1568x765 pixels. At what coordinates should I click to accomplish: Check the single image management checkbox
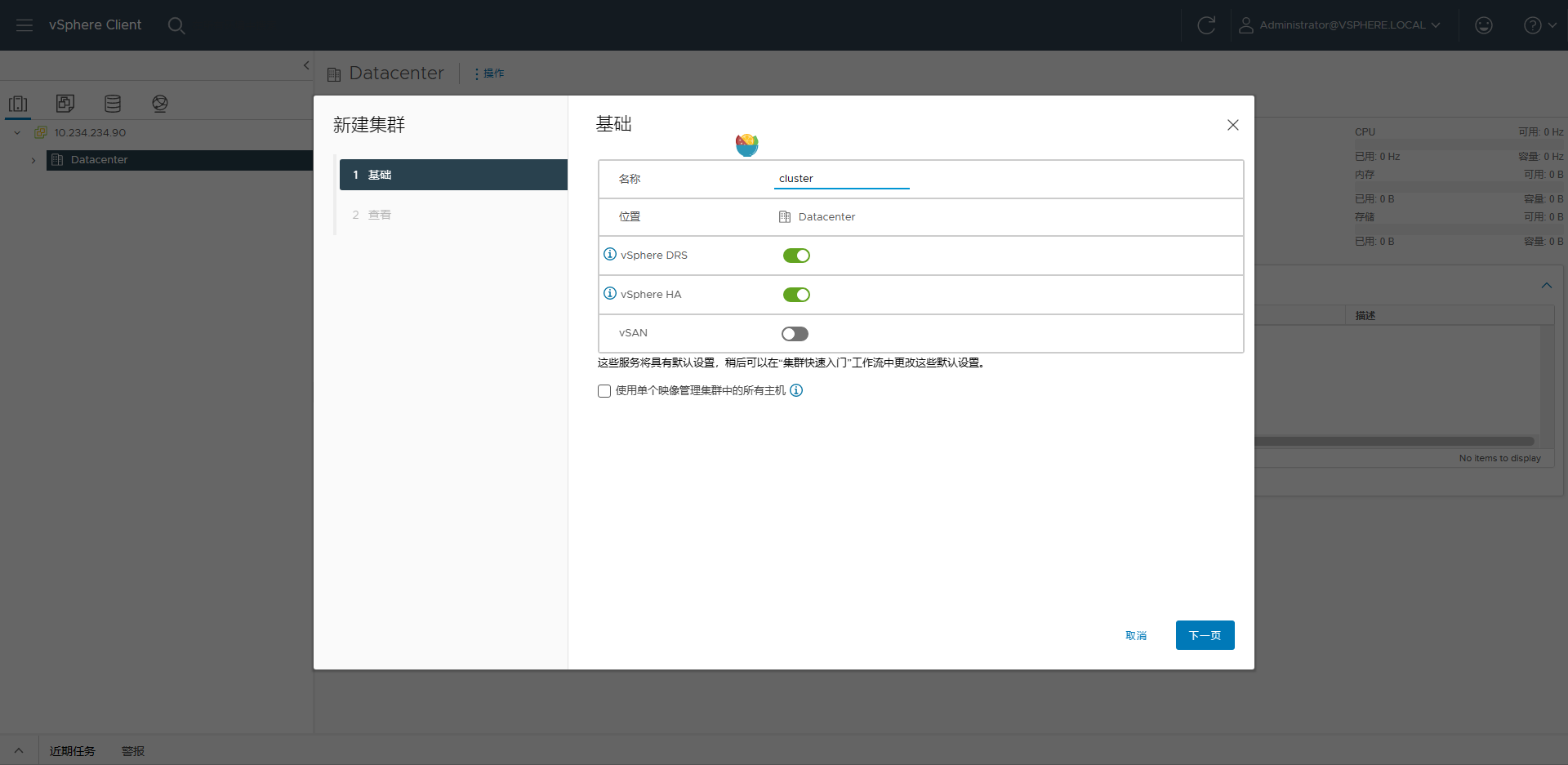coord(604,391)
